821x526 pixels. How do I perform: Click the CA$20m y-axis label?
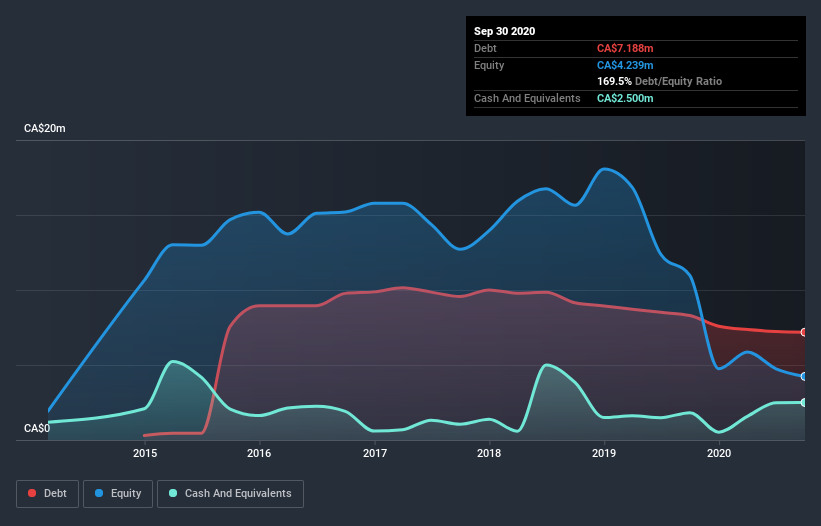(45, 128)
